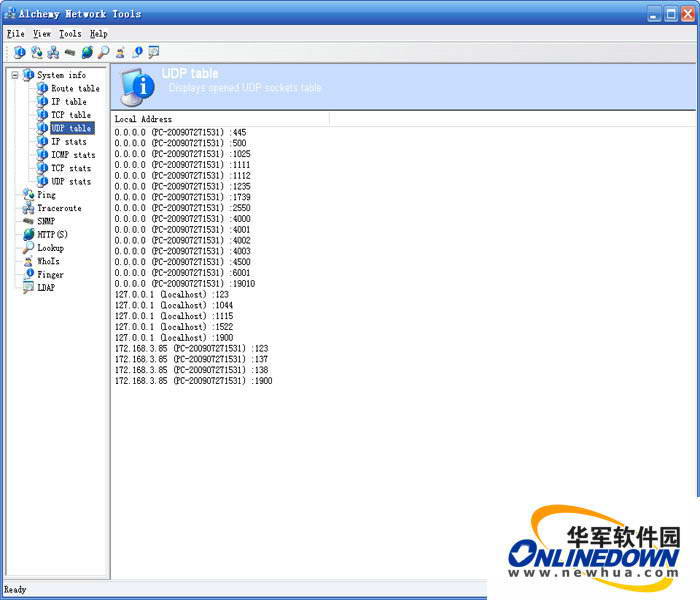Select IP table in the tree

click(x=69, y=102)
